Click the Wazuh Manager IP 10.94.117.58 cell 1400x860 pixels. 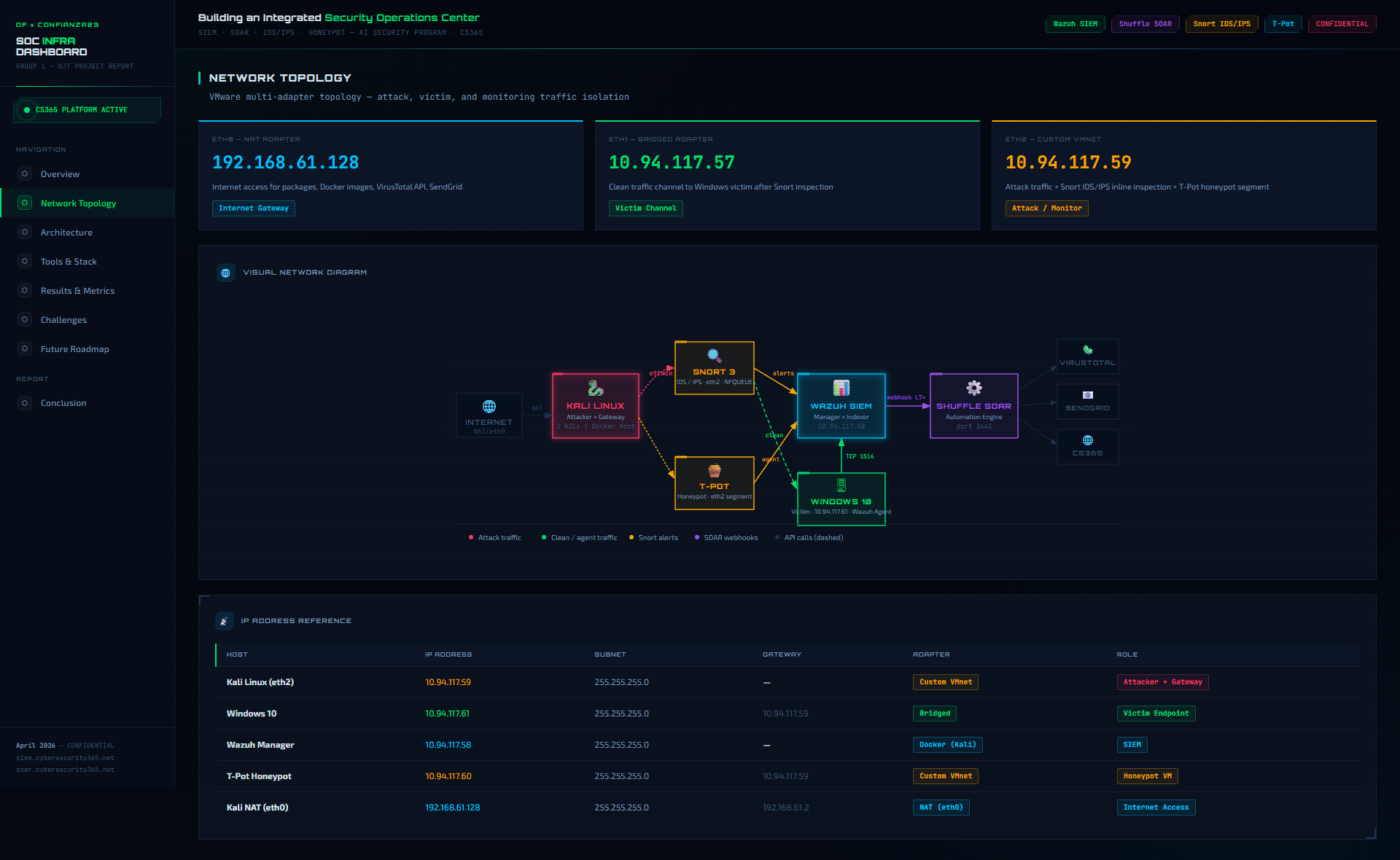coord(448,745)
